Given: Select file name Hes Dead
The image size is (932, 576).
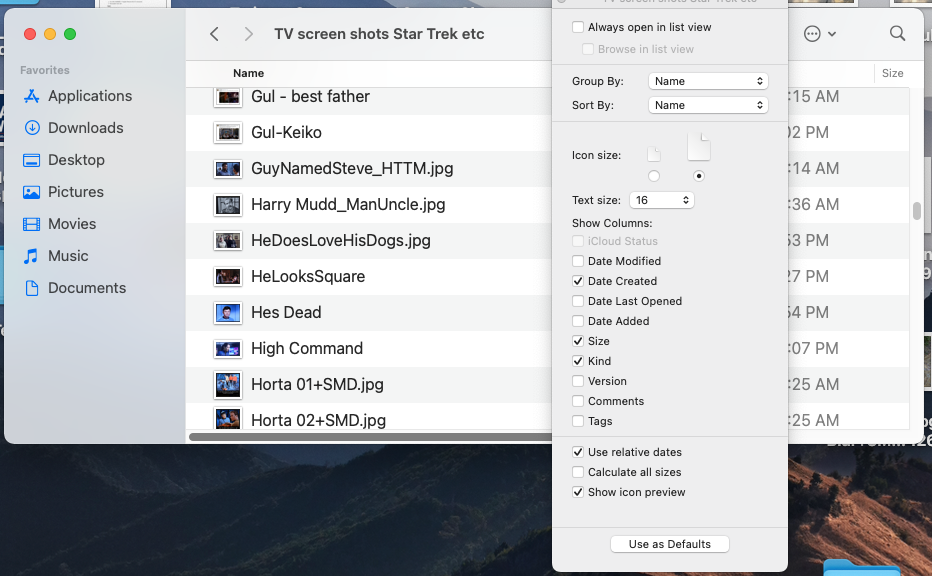Looking at the screenshot, I should (x=286, y=312).
